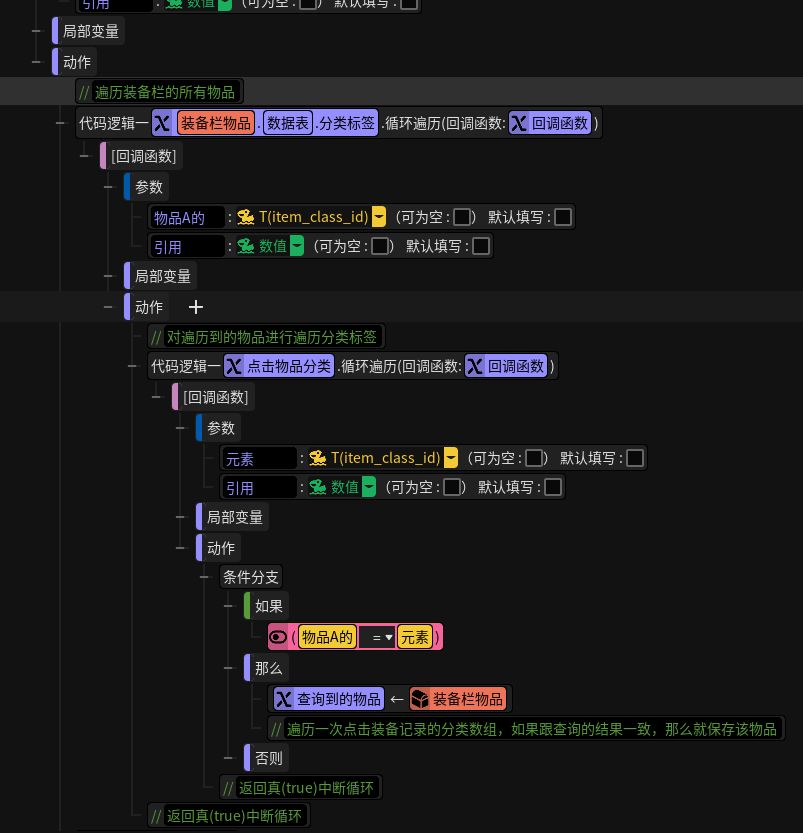Select the comment 遍历装备栏的所有物品
Screen dimensions: 803x833
[159, 92]
